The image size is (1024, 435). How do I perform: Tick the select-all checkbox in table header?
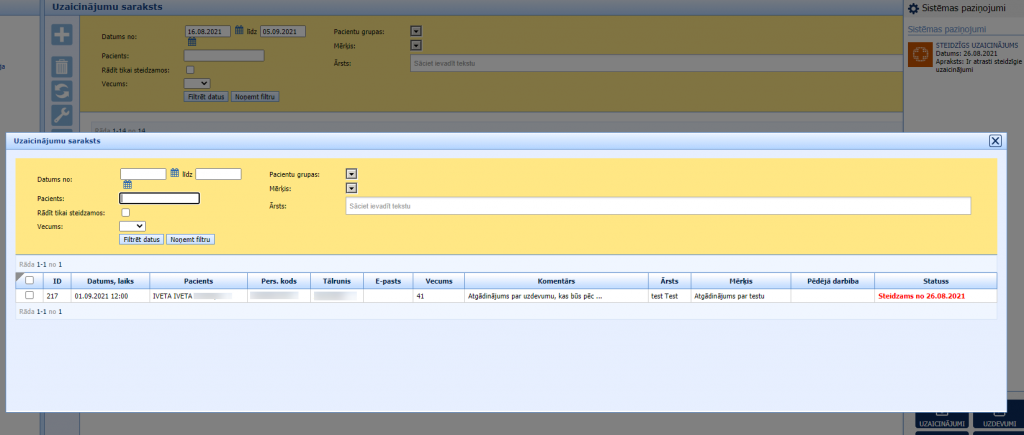pos(29,281)
